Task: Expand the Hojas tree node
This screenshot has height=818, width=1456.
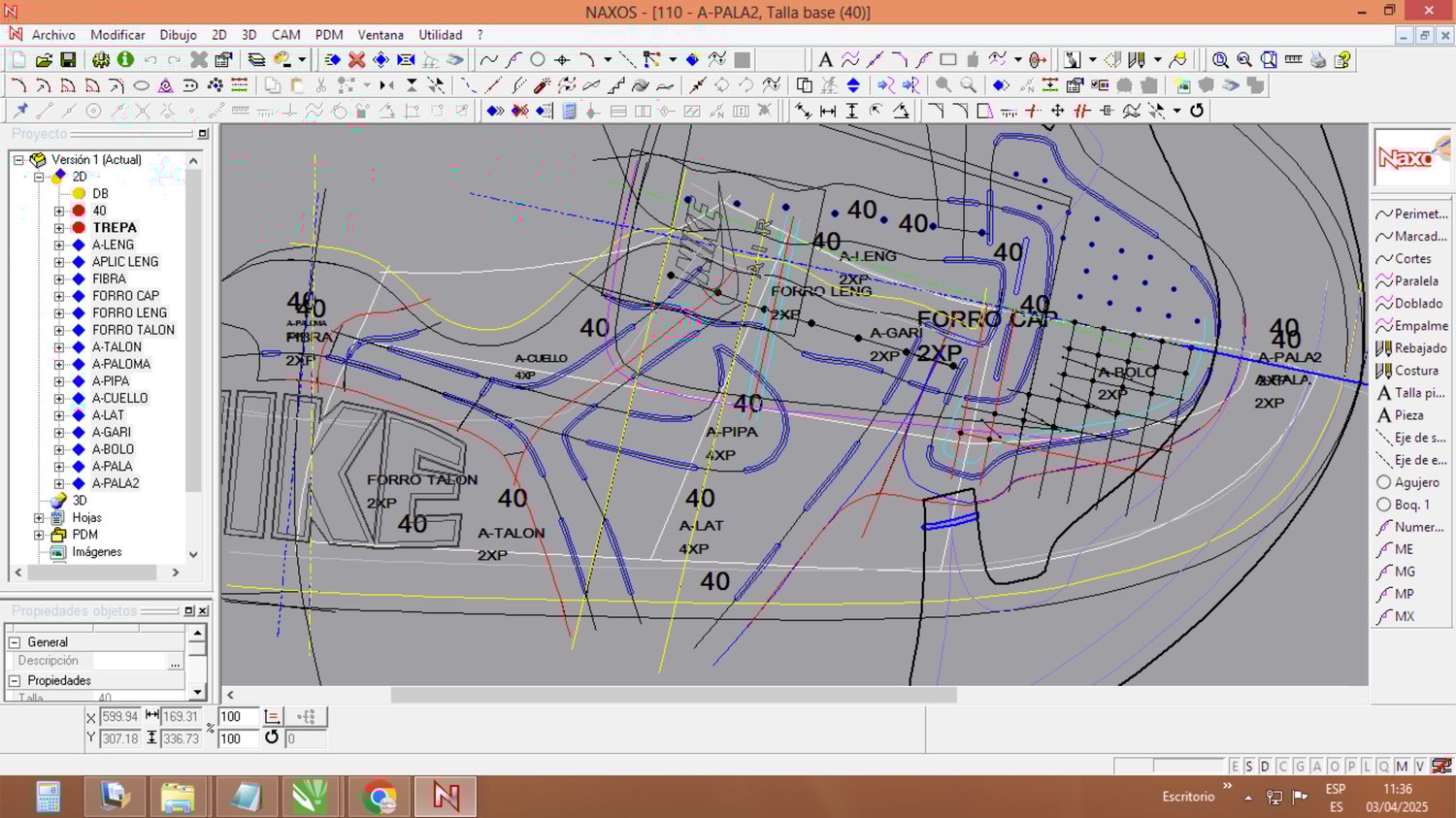Action: click(39, 517)
